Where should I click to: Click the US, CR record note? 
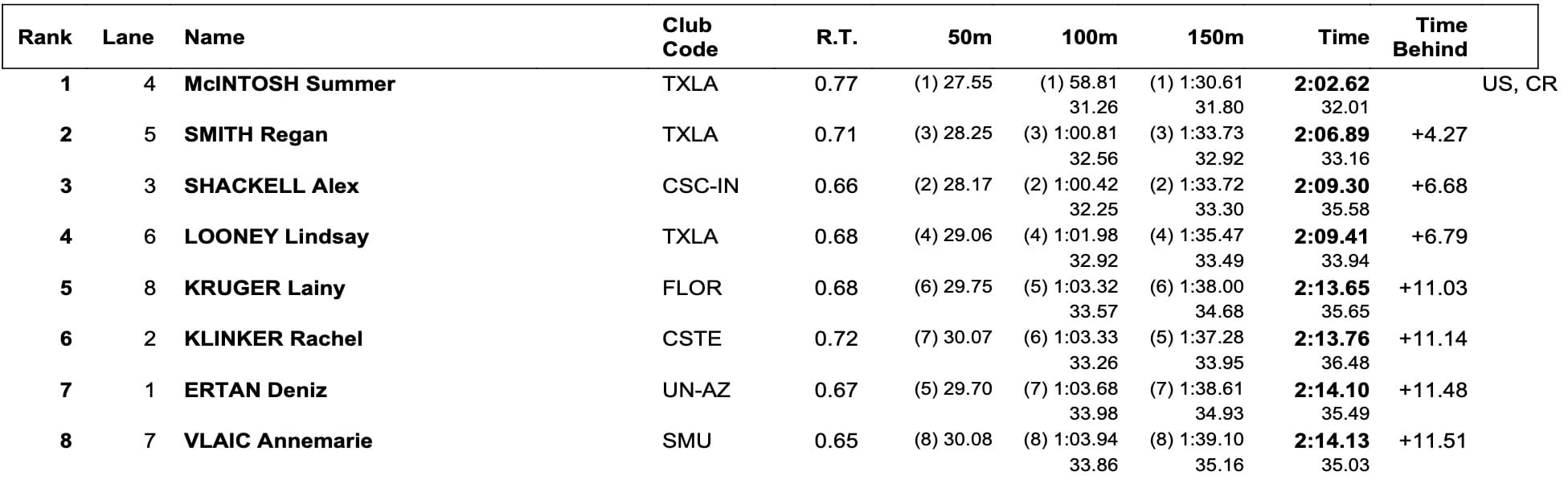tap(1519, 84)
